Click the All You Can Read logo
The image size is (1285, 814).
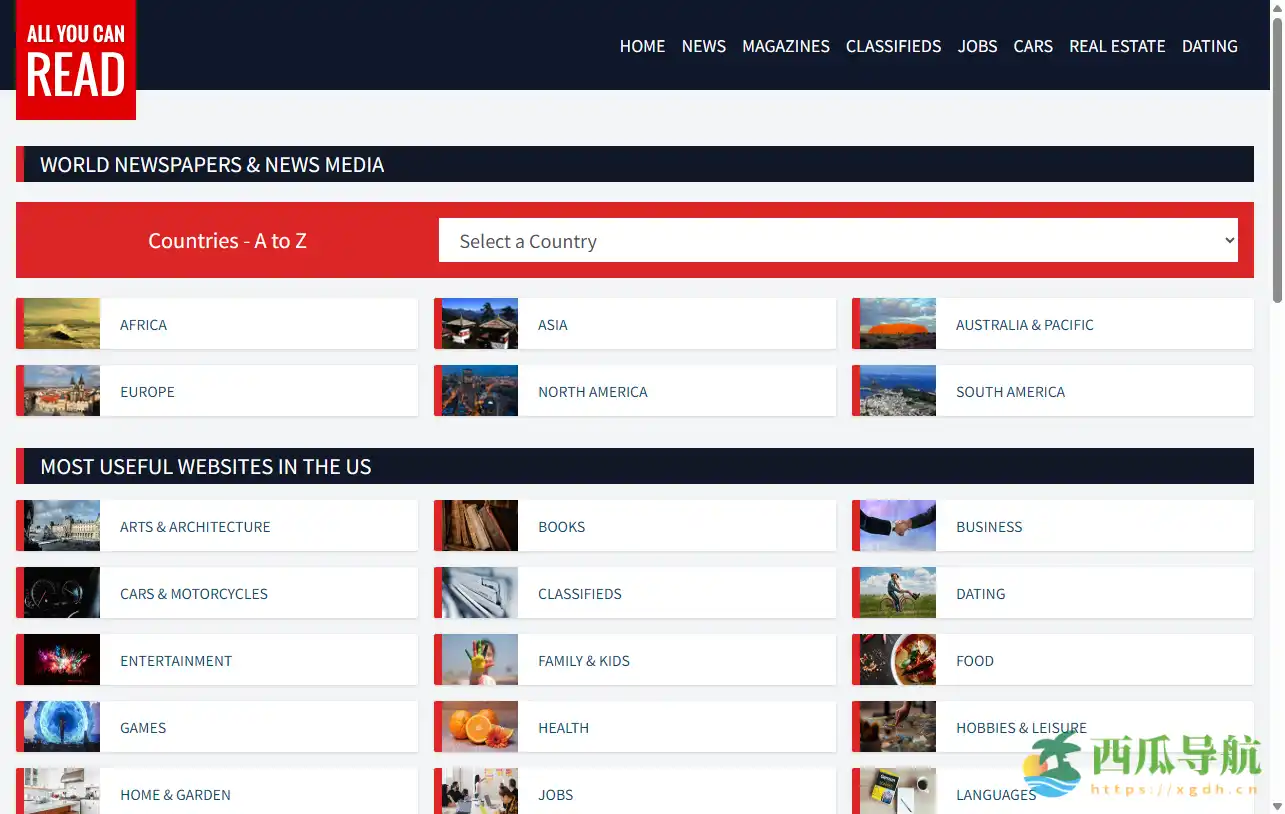point(76,60)
